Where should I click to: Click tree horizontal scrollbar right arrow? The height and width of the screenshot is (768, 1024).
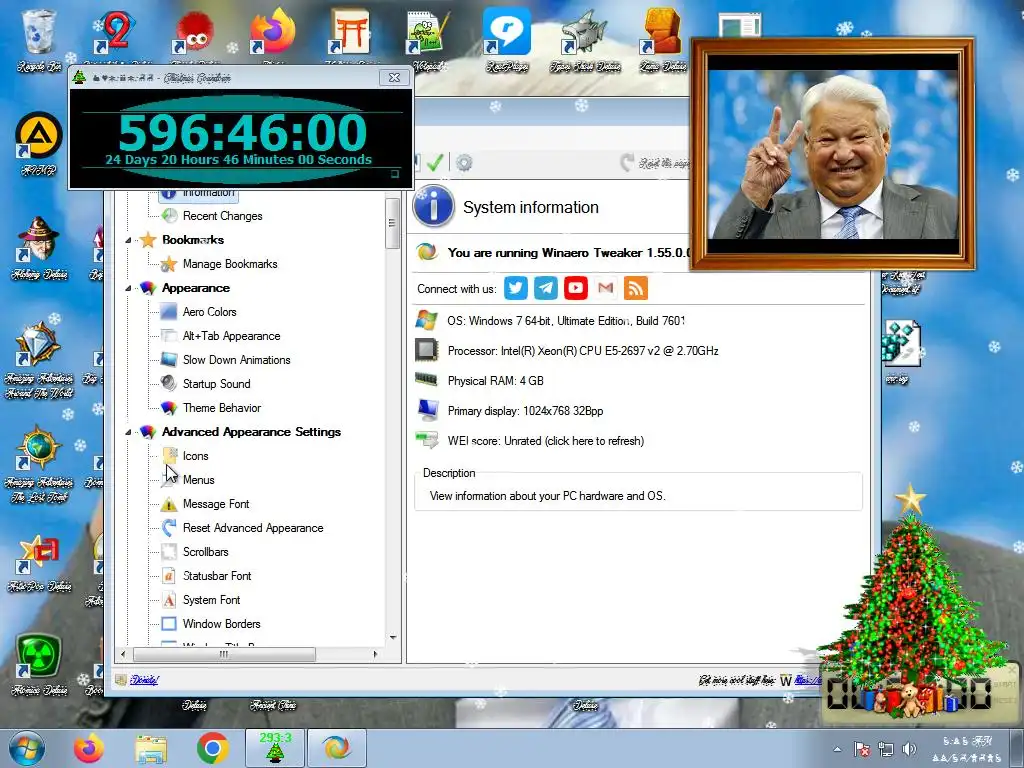[375, 654]
